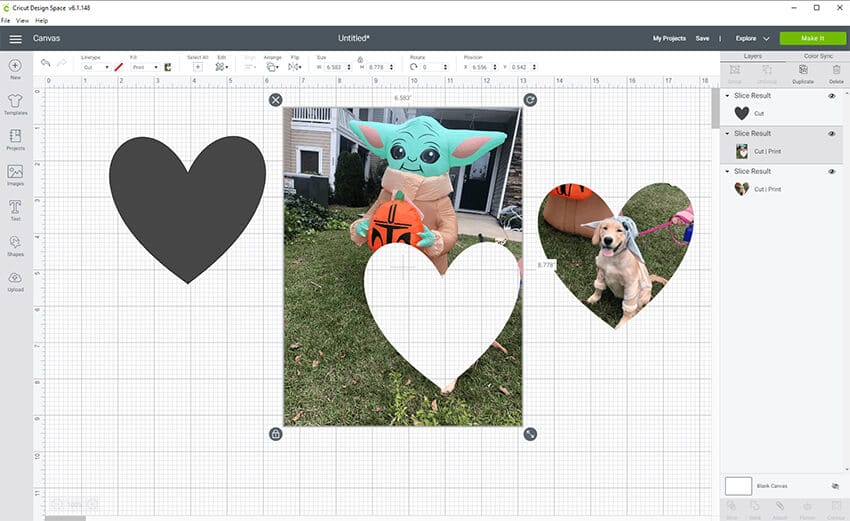Click the lock aspect ratio icon above size
The width and height of the screenshot is (850, 521).
click(x=360, y=59)
